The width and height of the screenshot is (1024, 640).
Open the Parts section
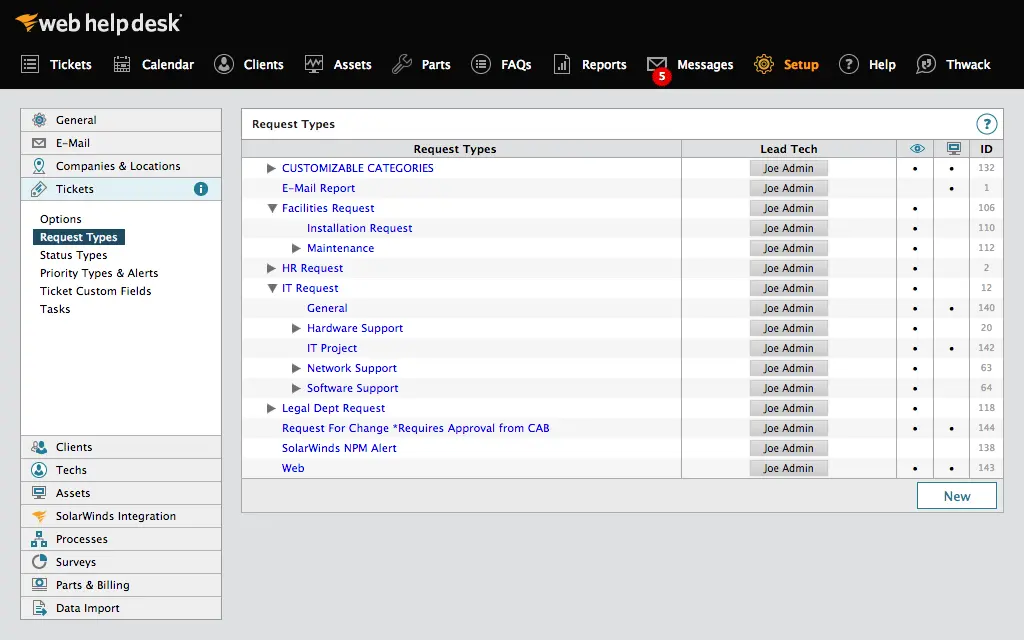pyautogui.click(x=435, y=64)
